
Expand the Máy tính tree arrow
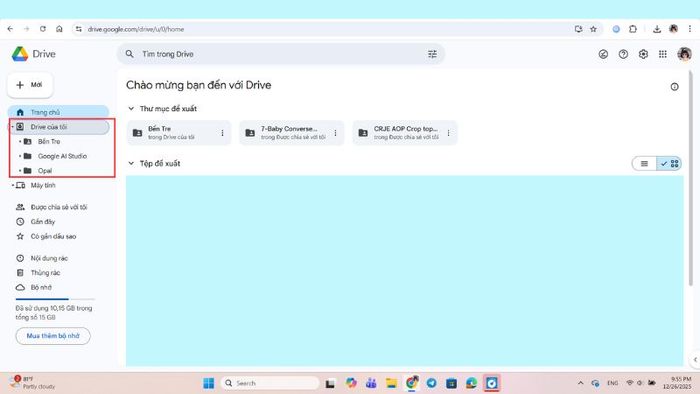(x=12, y=185)
